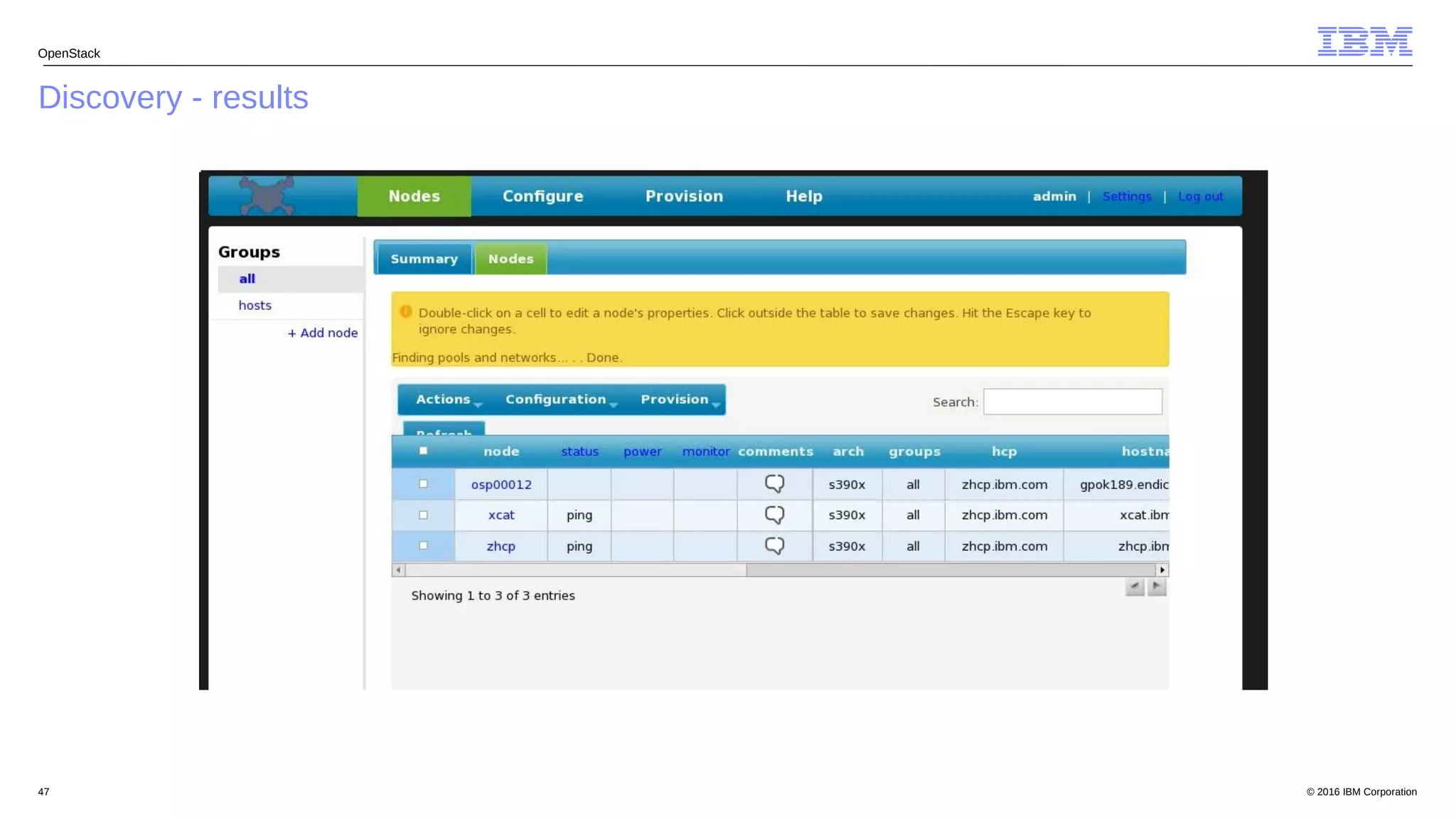Sort table by power column
The height and width of the screenshot is (819, 1456).
(x=642, y=451)
